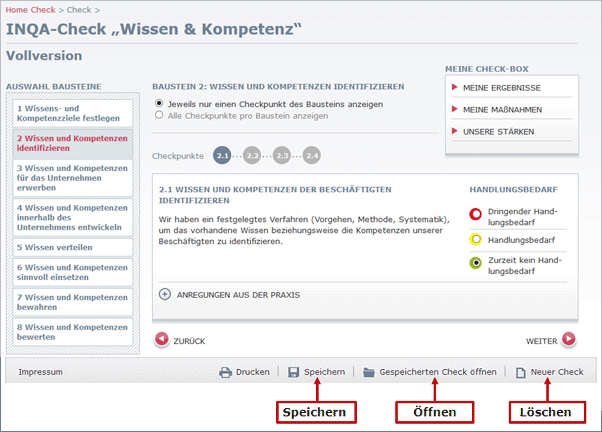Click the floppy disk save icon

coord(294,372)
